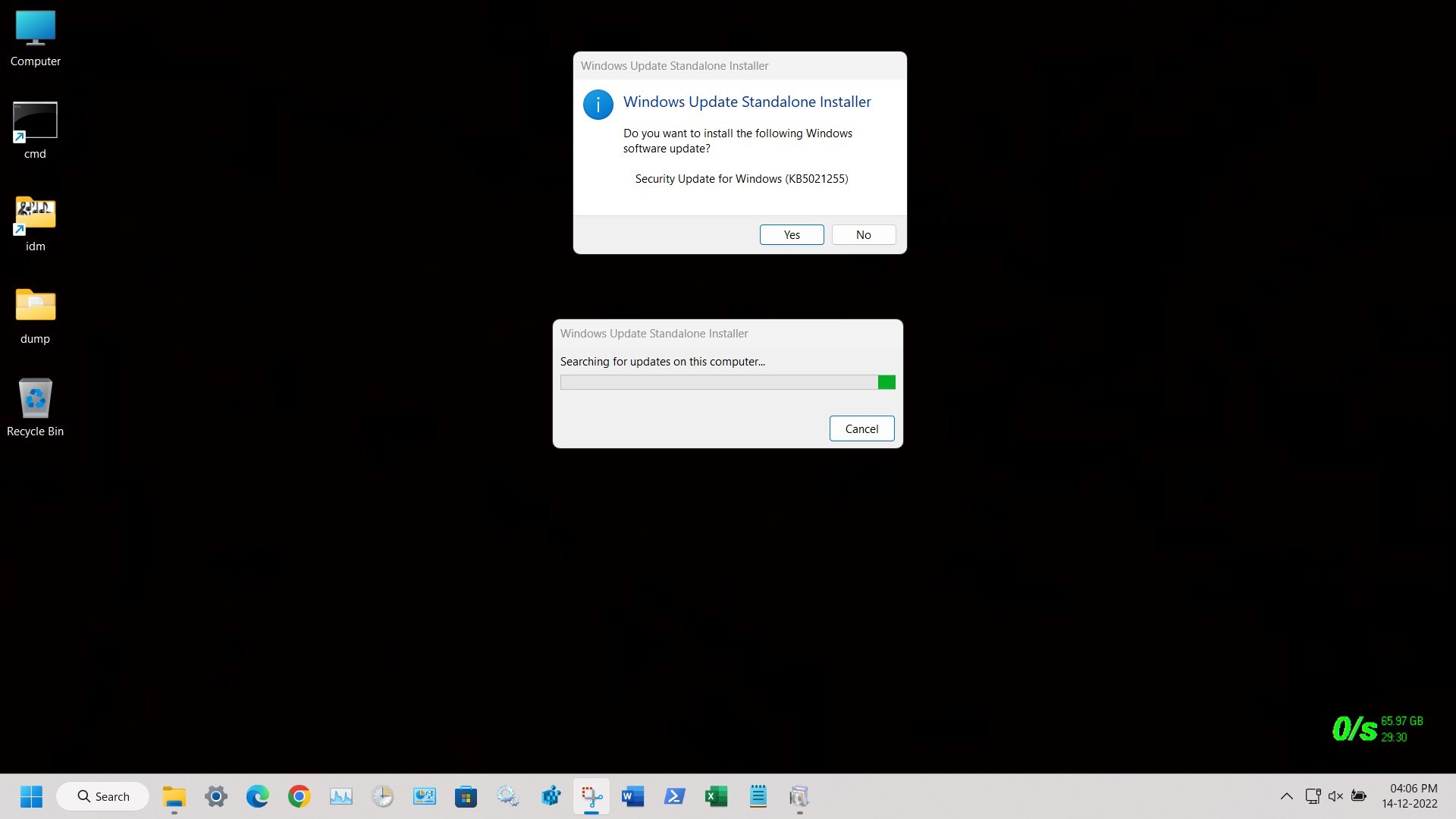Select the Computer desktop icon
The image size is (1456, 819).
[x=36, y=39]
